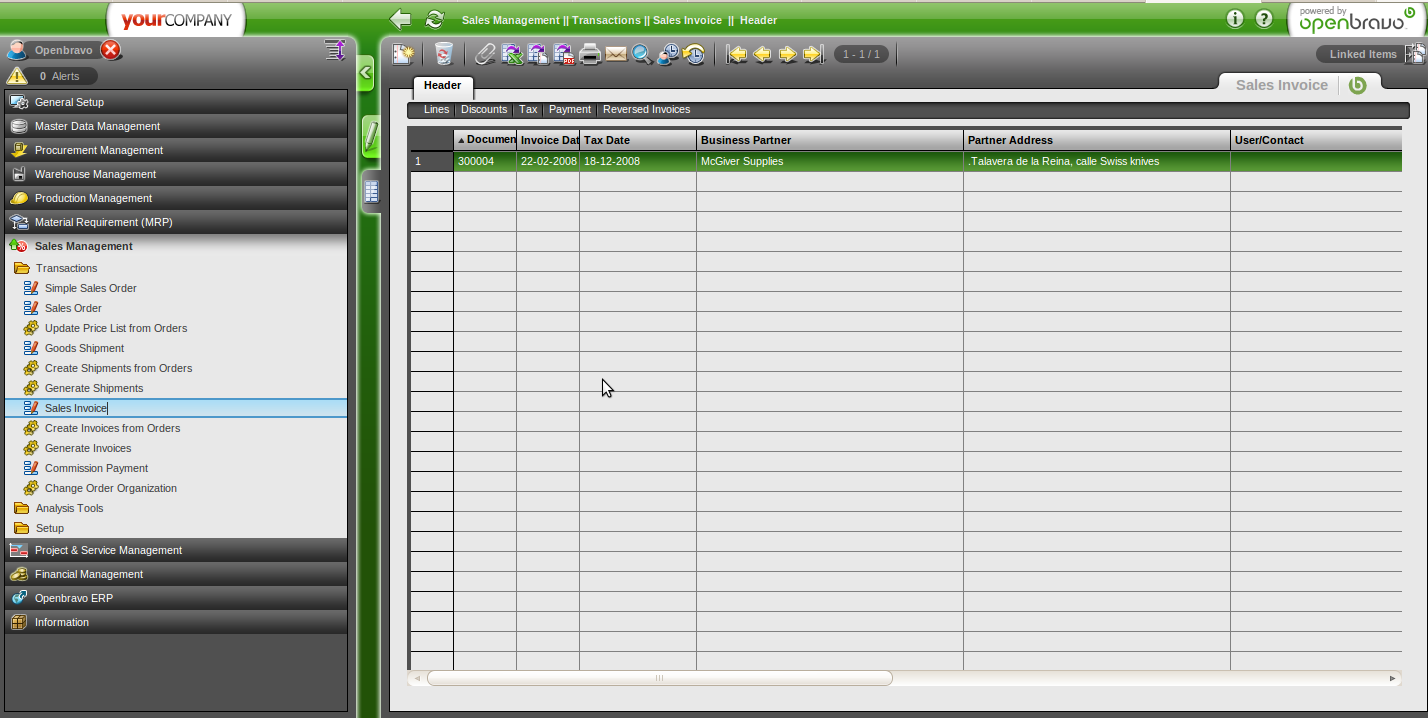Click the expand-all menu icon
This screenshot has height=718, width=1428.
click(335, 50)
